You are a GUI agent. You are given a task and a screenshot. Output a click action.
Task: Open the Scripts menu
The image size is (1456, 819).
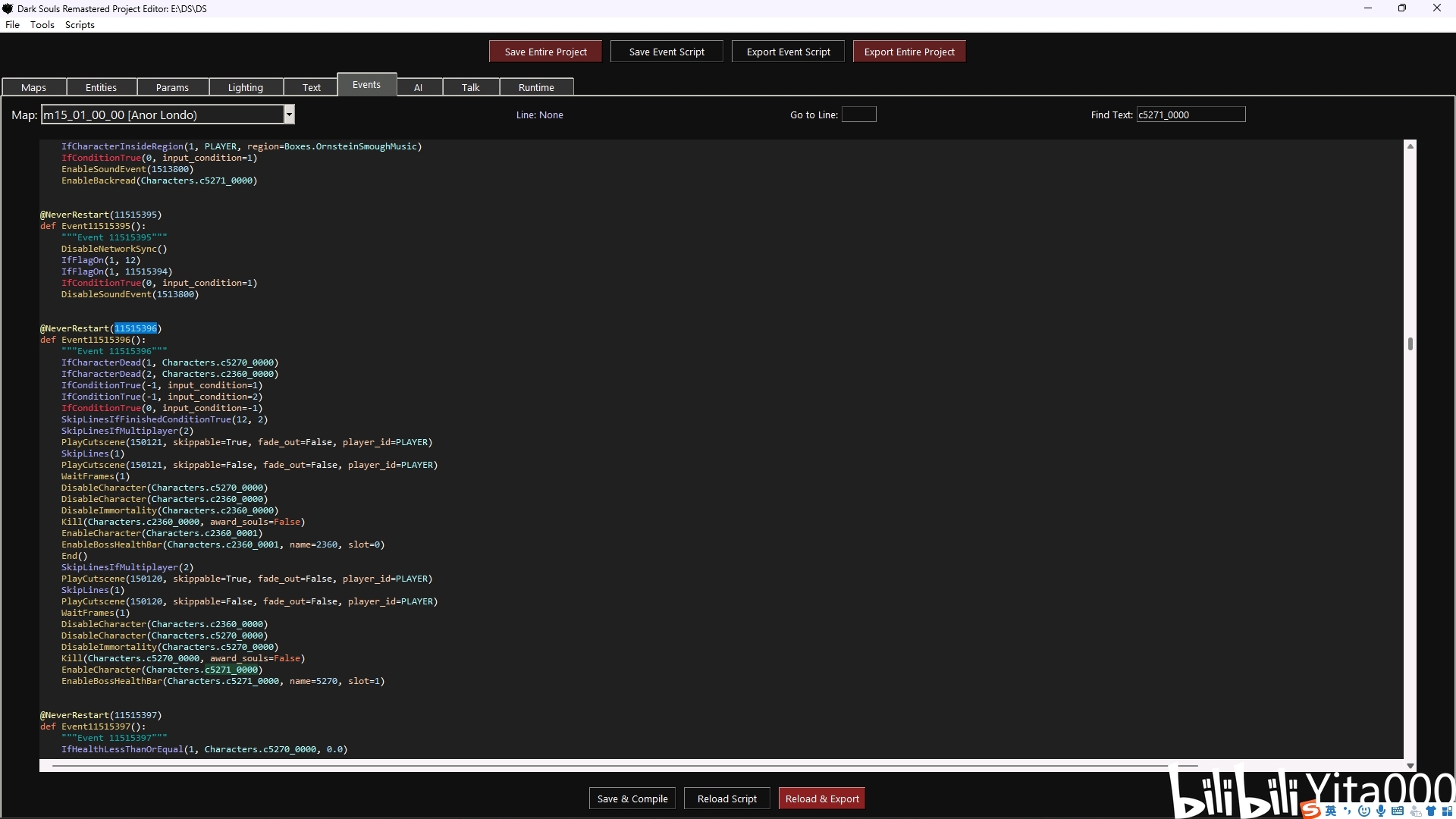(x=80, y=25)
